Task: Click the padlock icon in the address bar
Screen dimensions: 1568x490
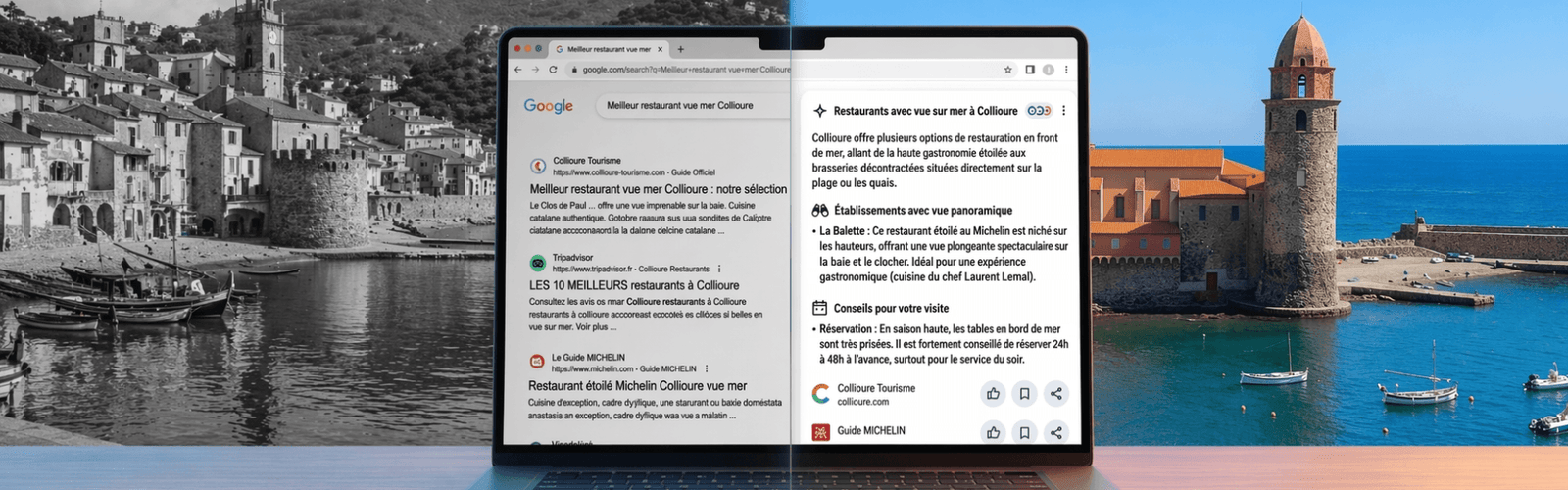Action: point(574,70)
